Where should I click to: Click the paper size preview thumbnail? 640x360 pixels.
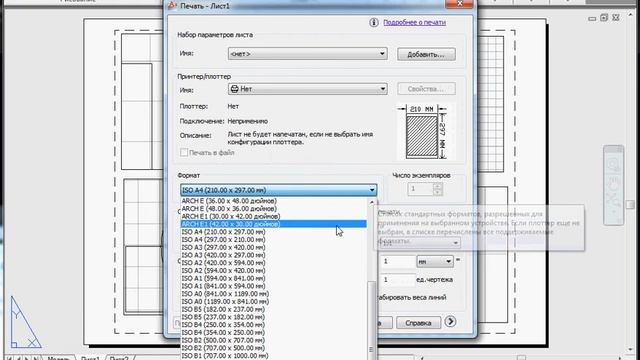tap(422, 132)
